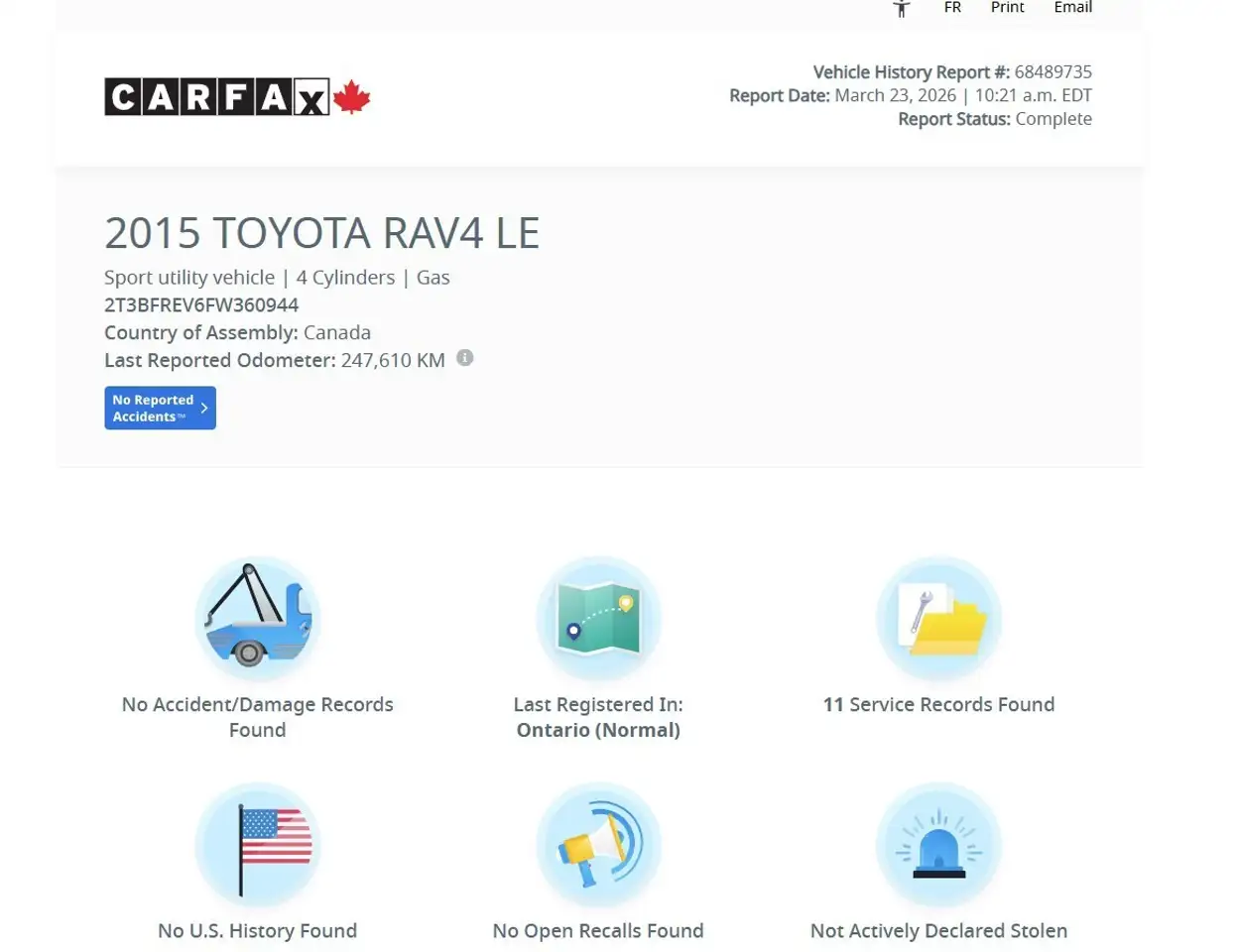
Task: Click the 'No Open Recalls Found' text
Action: coord(598,930)
